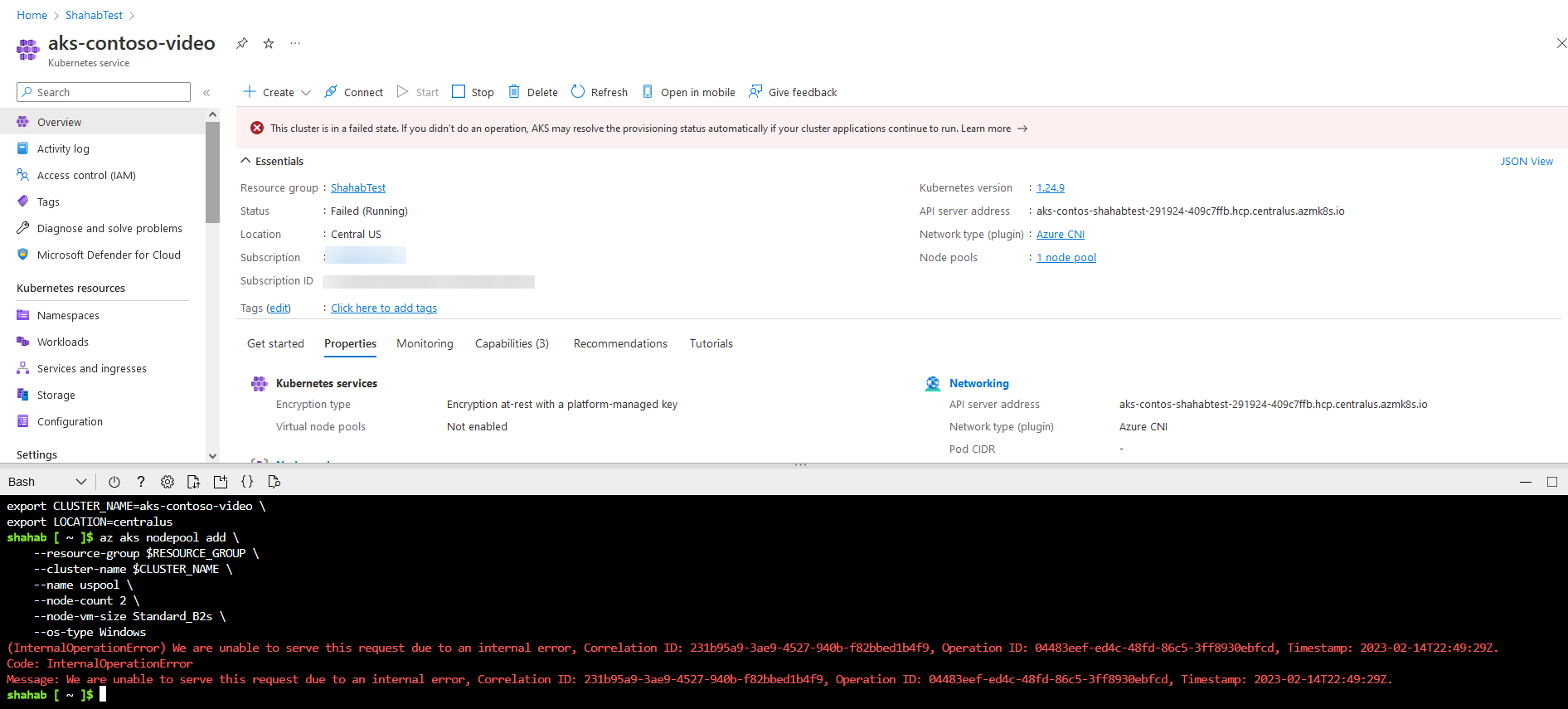Maximize the Cloud Shell panel
The height and width of the screenshot is (709, 1568).
tap(1552, 482)
